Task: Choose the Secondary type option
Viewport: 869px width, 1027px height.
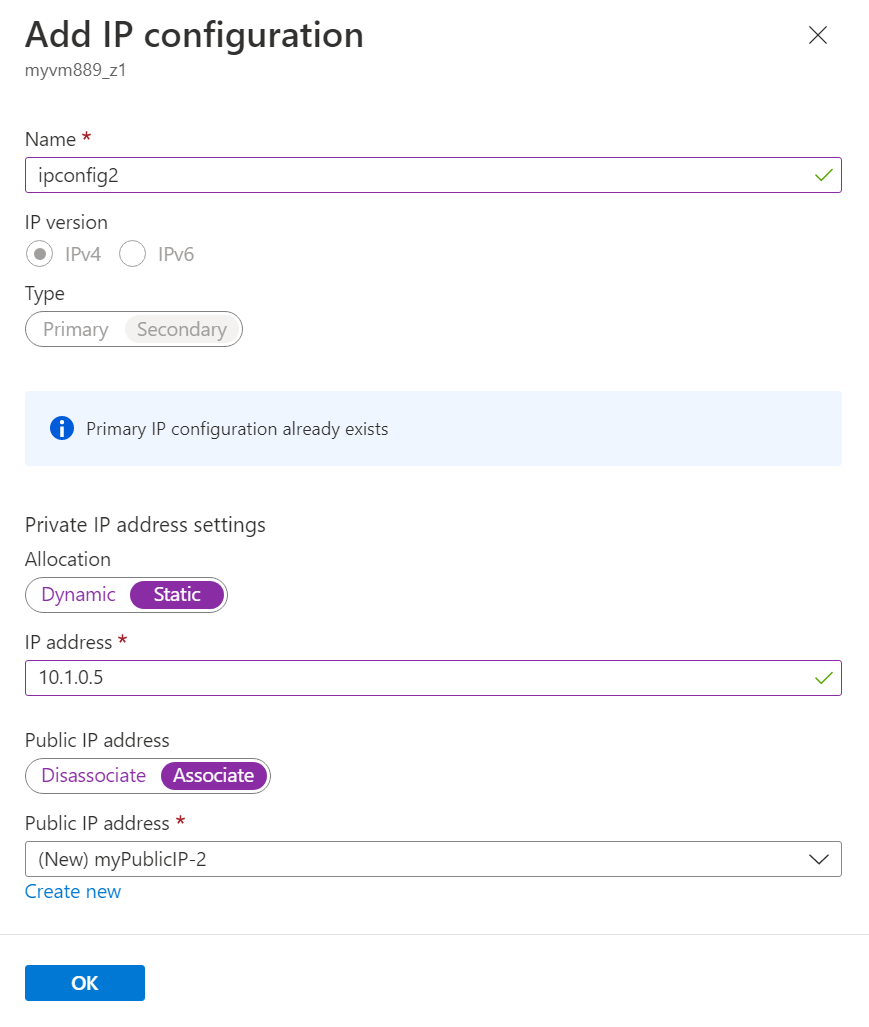Action: [182, 329]
